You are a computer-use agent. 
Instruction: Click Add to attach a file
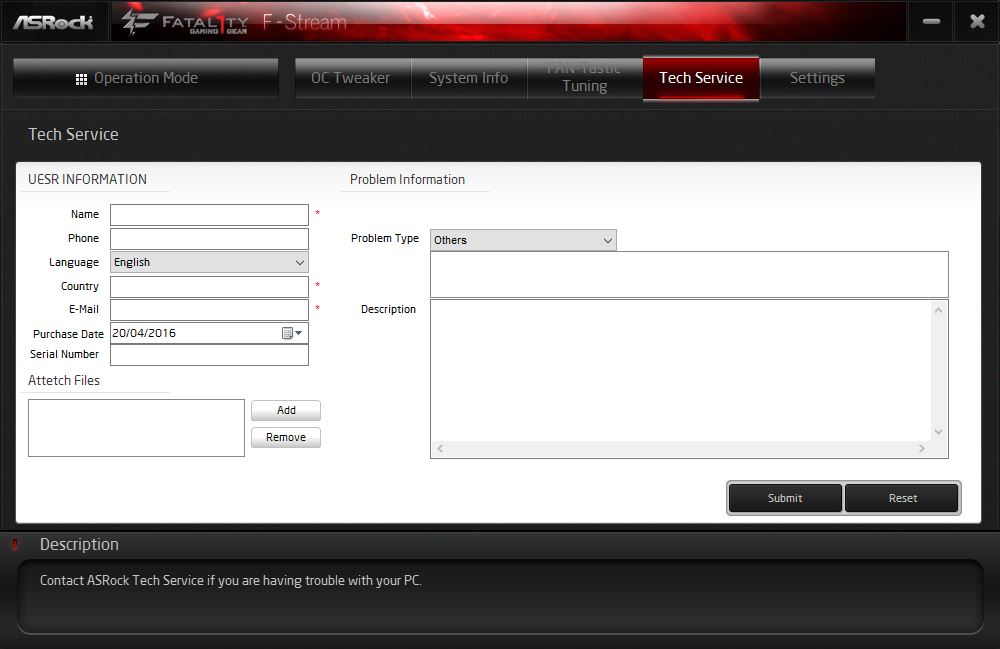click(x=286, y=410)
